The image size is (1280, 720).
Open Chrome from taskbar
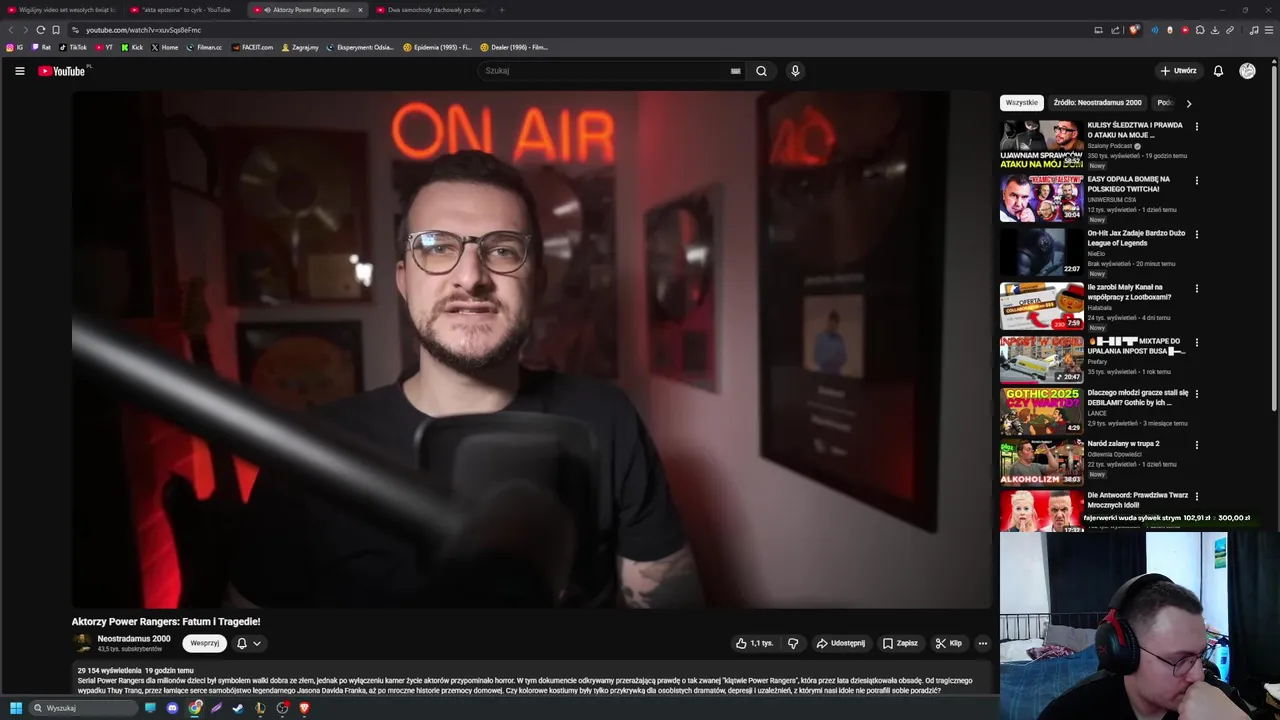coord(195,708)
